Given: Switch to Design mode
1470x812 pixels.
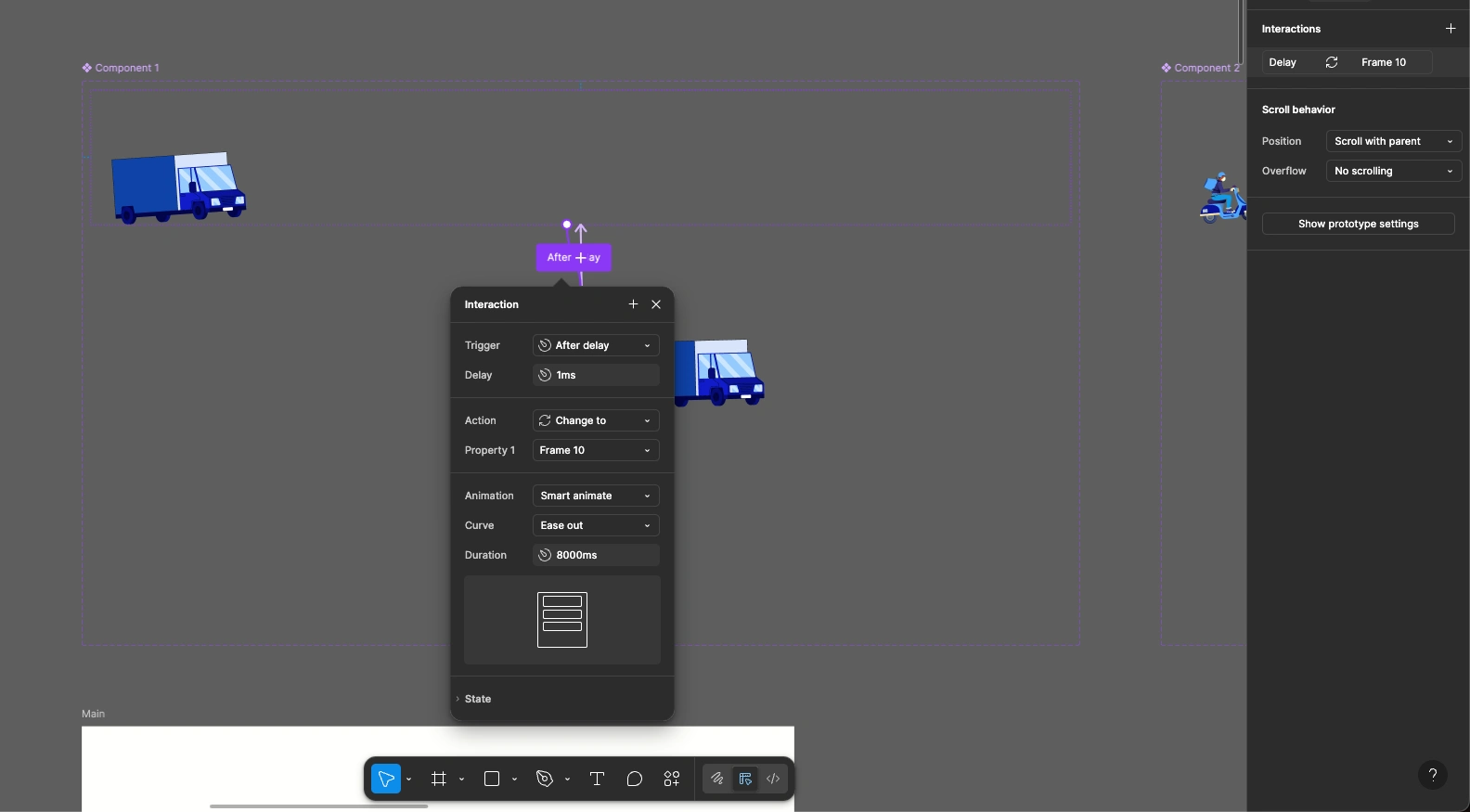Looking at the screenshot, I should point(745,779).
